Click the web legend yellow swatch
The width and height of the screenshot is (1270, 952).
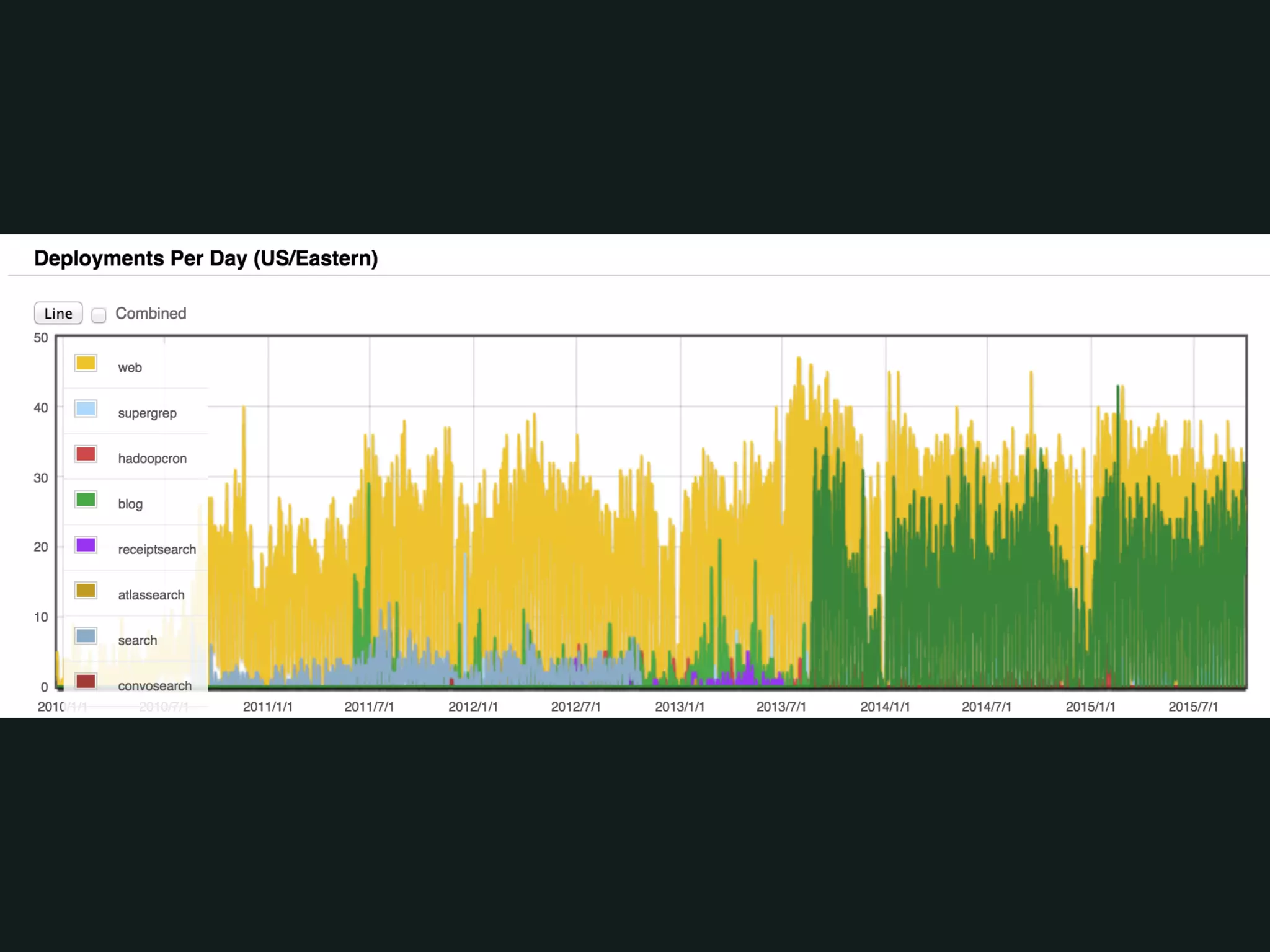[x=86, y=363]
